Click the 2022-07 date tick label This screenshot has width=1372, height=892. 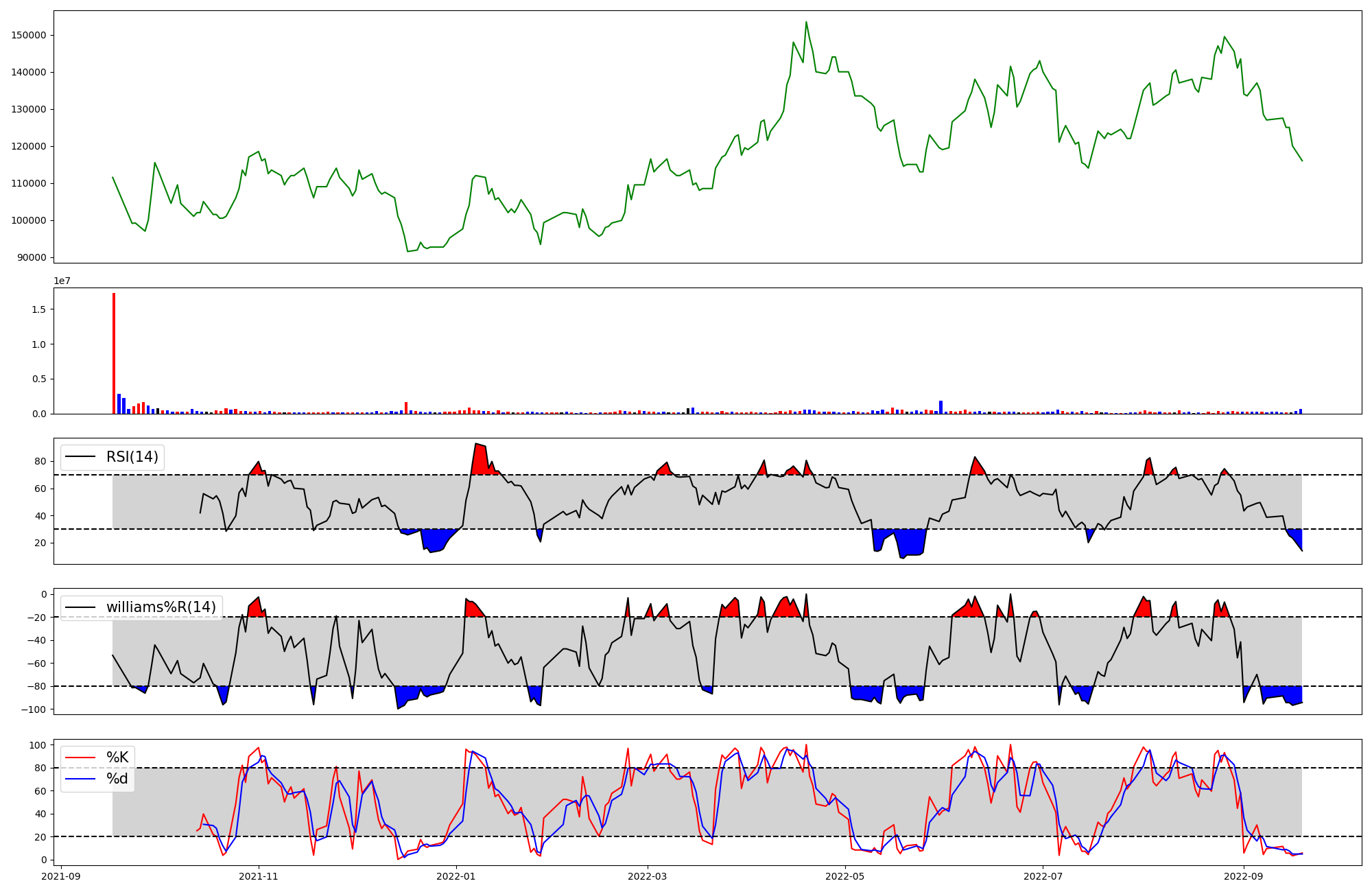pyautogui.click(x=1042, y=876)
